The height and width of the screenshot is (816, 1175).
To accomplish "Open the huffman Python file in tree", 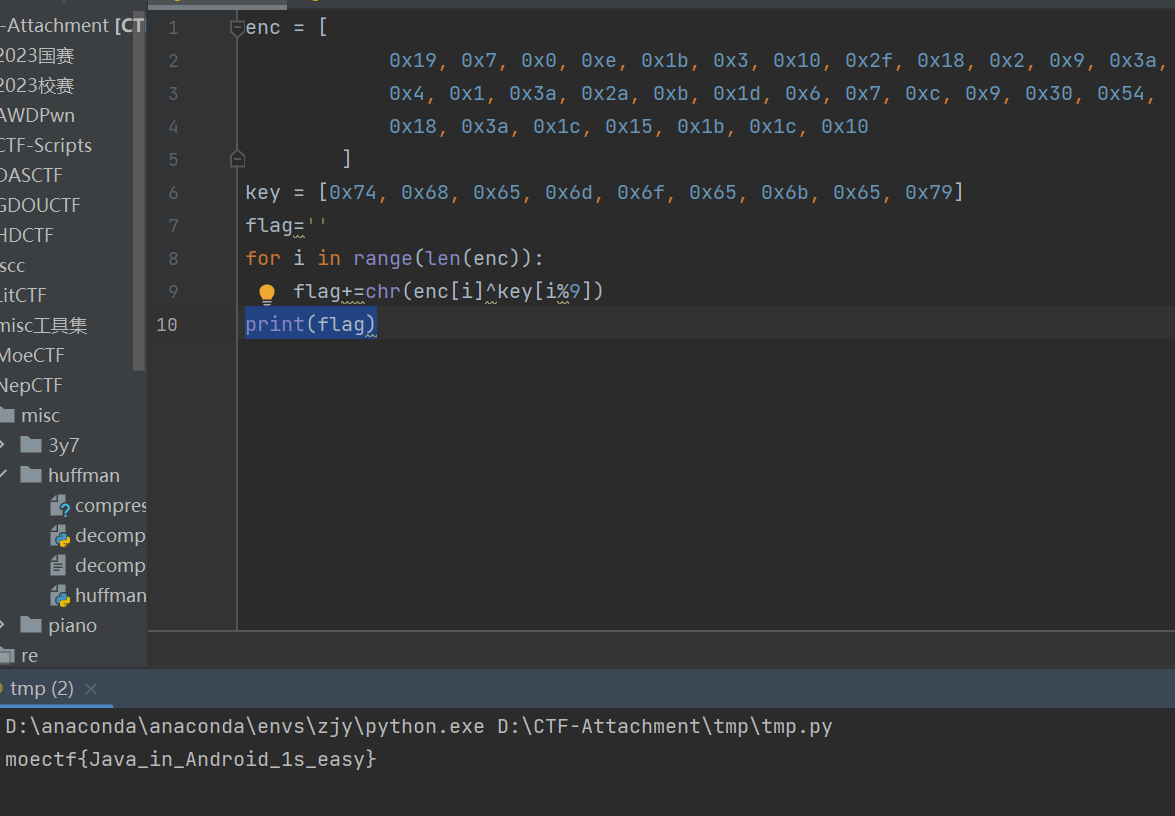I will (110, 596).
